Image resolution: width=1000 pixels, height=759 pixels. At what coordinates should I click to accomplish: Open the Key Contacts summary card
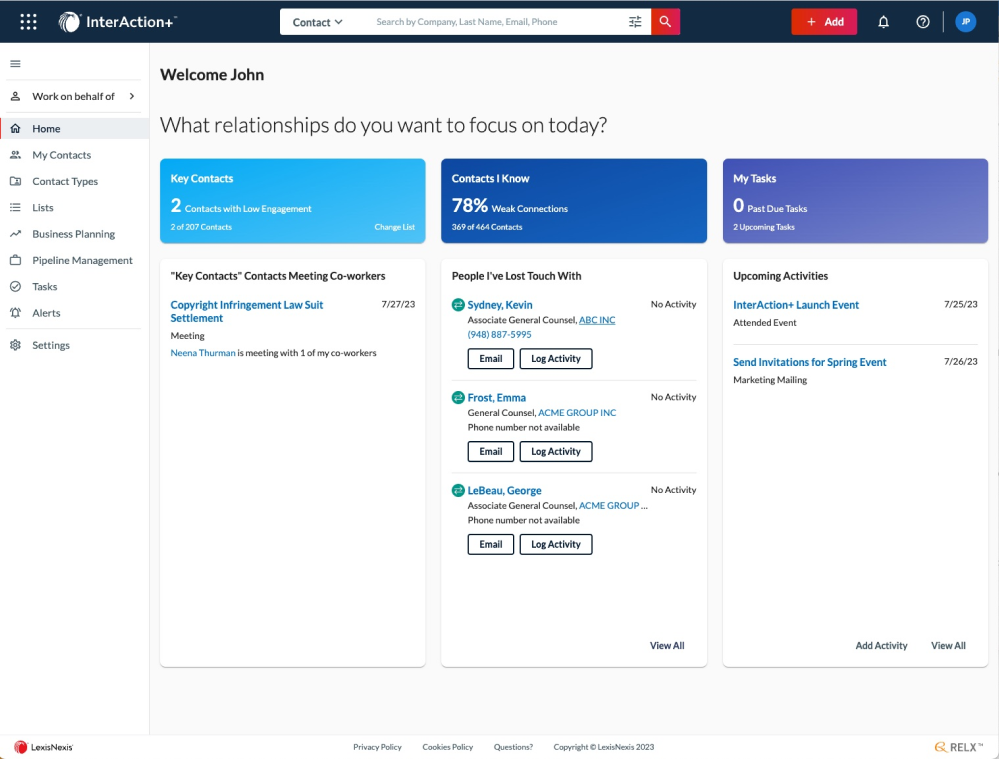[x=293, y=201]
